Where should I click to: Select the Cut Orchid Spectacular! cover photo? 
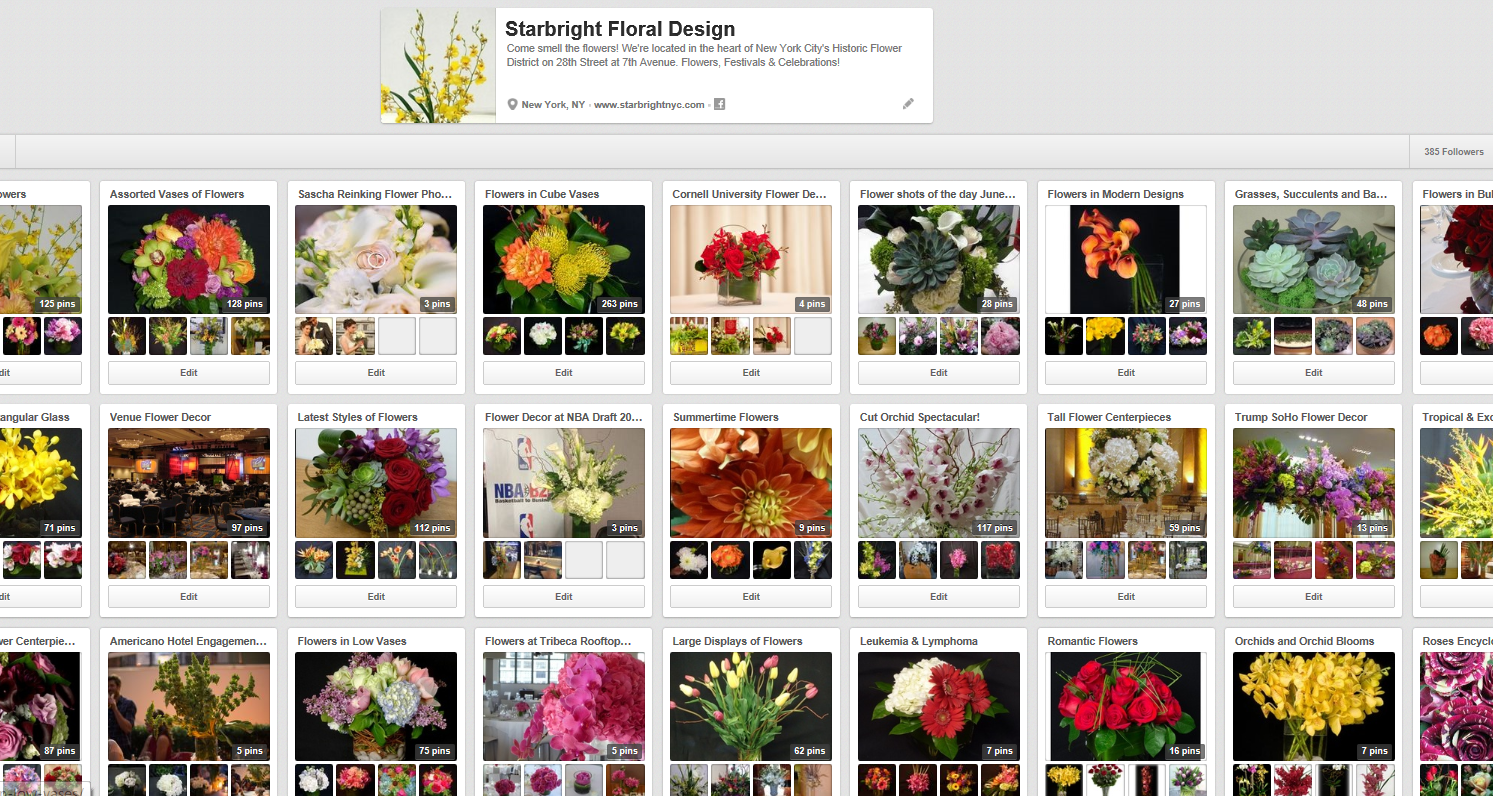[938, 483]
